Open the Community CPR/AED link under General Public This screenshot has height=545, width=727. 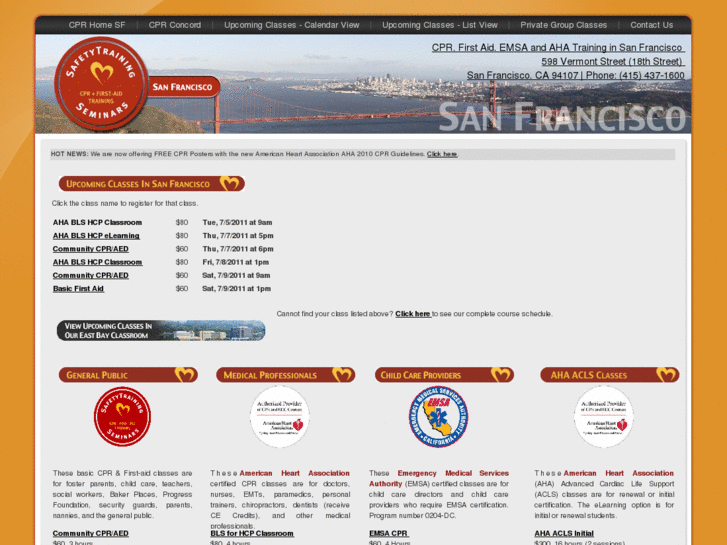click(90, 533)
